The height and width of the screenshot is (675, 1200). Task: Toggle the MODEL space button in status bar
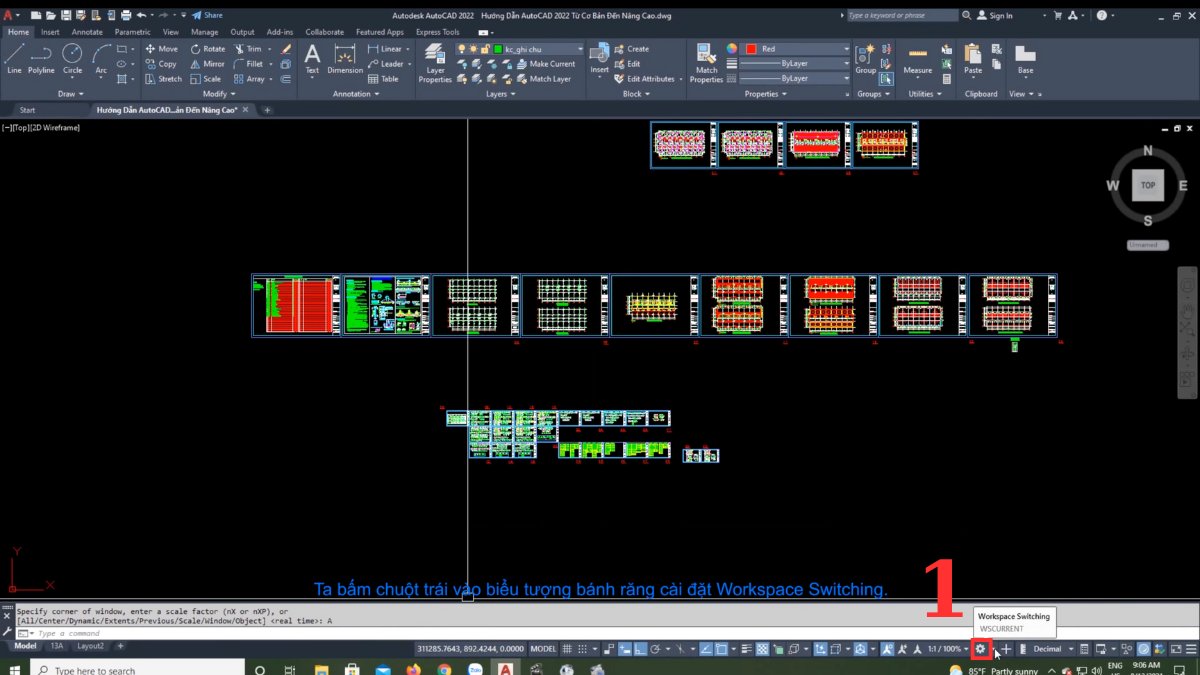[542, 648]
